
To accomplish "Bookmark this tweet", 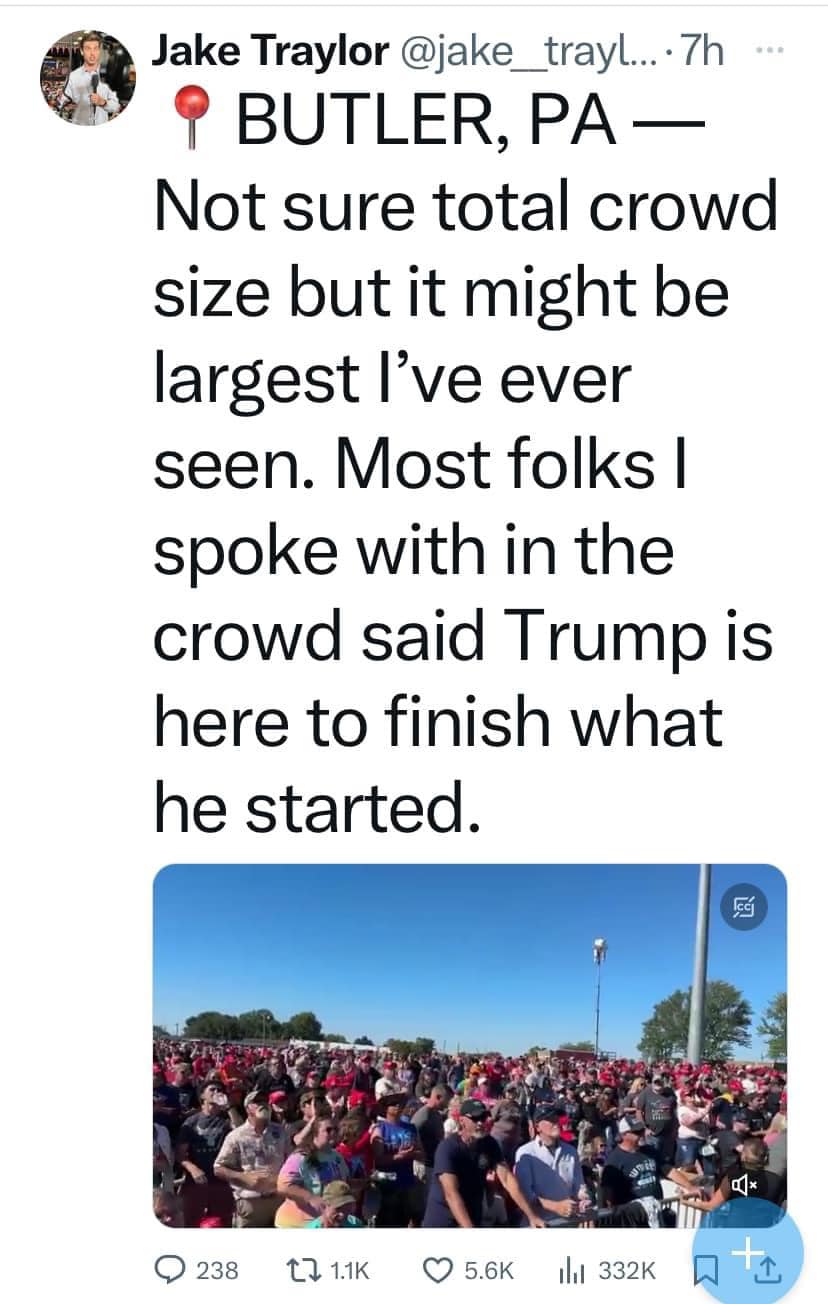I will pos(706,1271).
